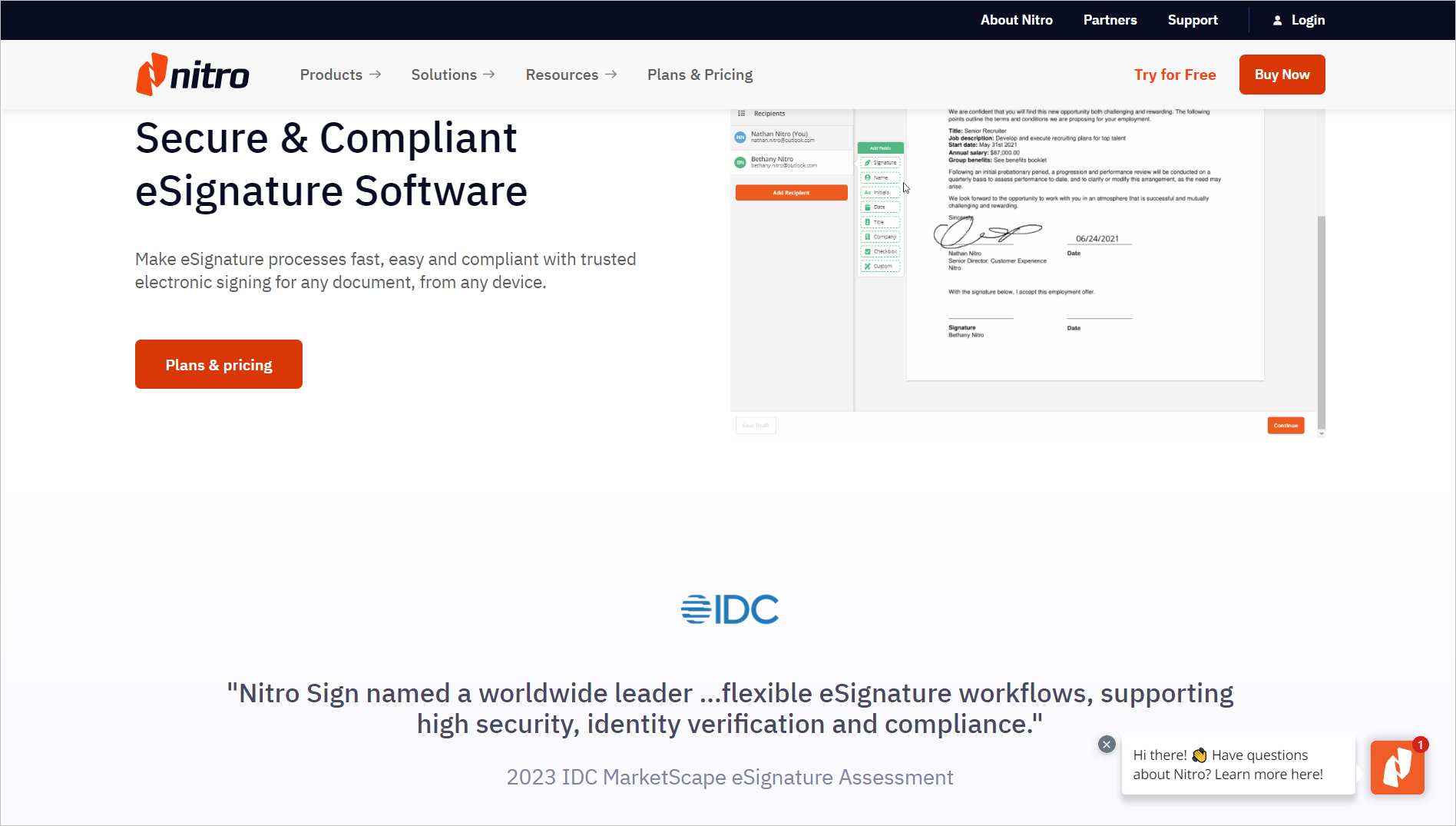Click the Add Recipient button in the demo

point(791,193)
